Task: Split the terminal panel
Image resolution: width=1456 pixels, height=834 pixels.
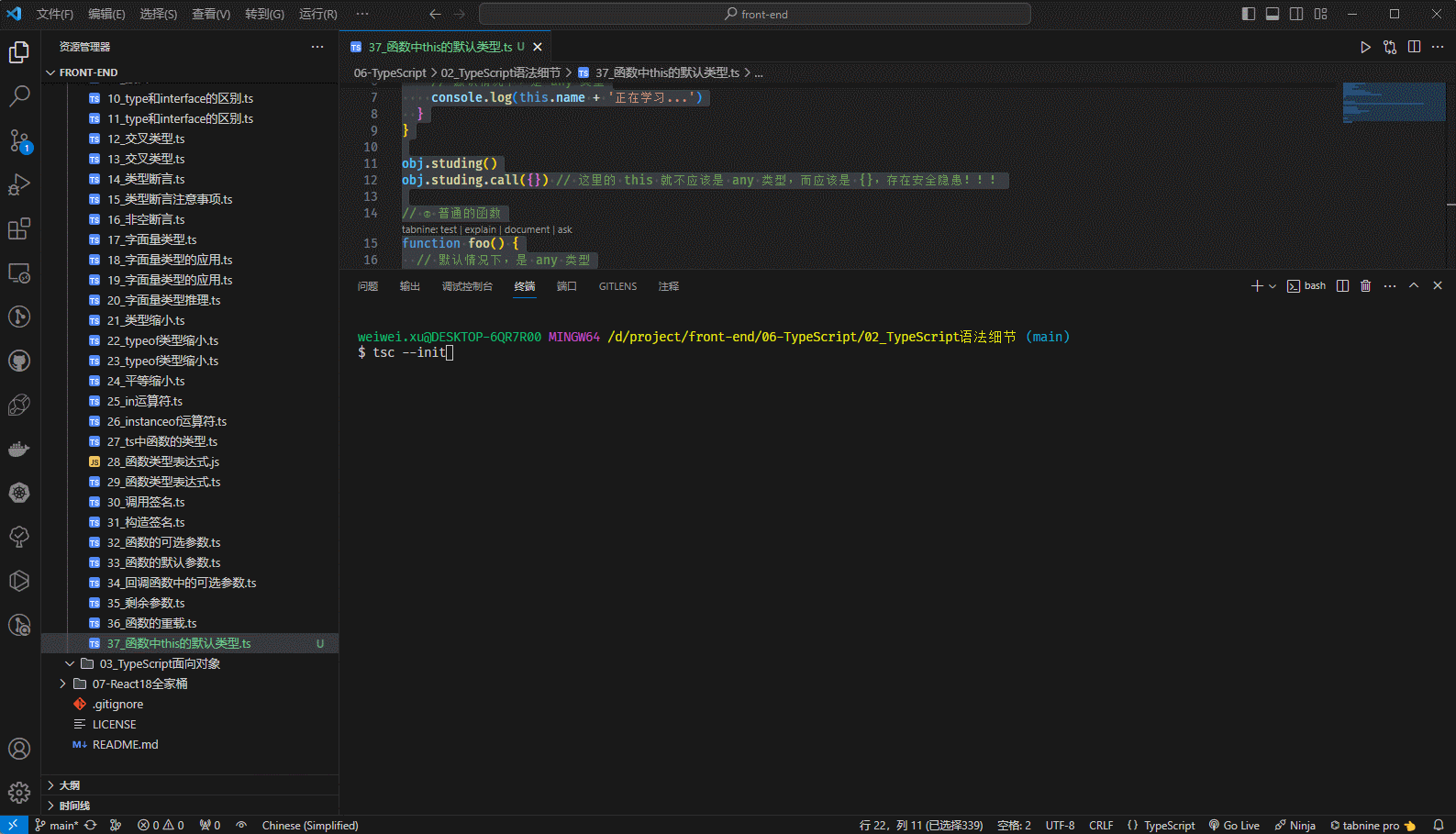Action: click(1342, 286)
